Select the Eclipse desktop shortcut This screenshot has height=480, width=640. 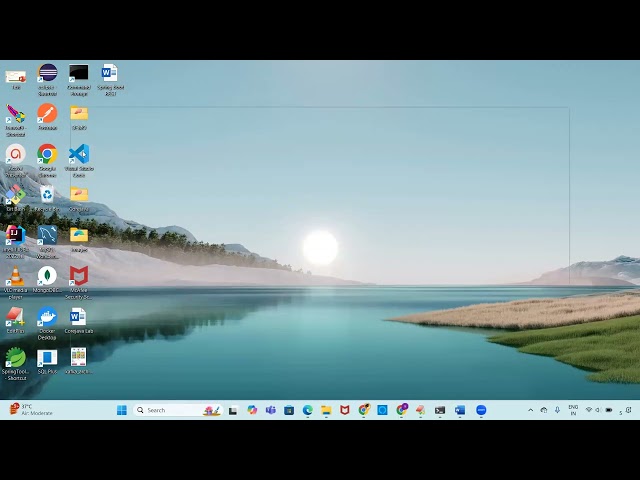(47, 79)
